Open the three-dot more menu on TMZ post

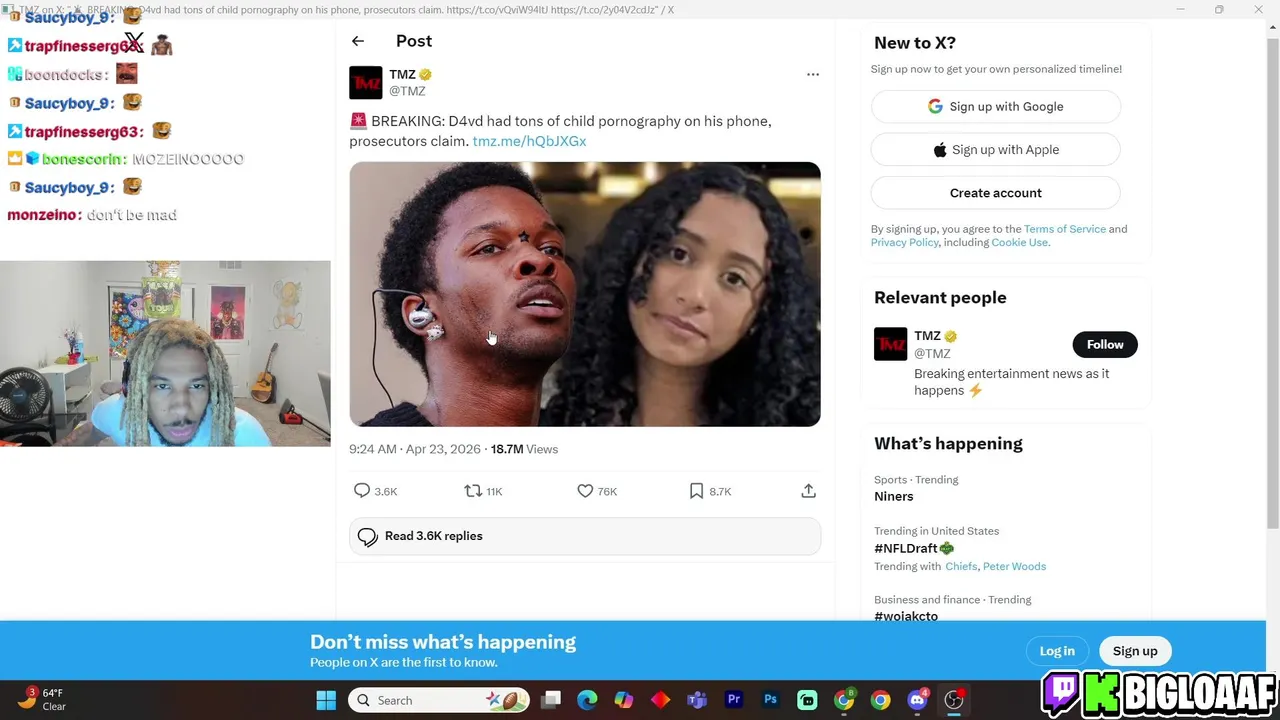tap(813, 74)
